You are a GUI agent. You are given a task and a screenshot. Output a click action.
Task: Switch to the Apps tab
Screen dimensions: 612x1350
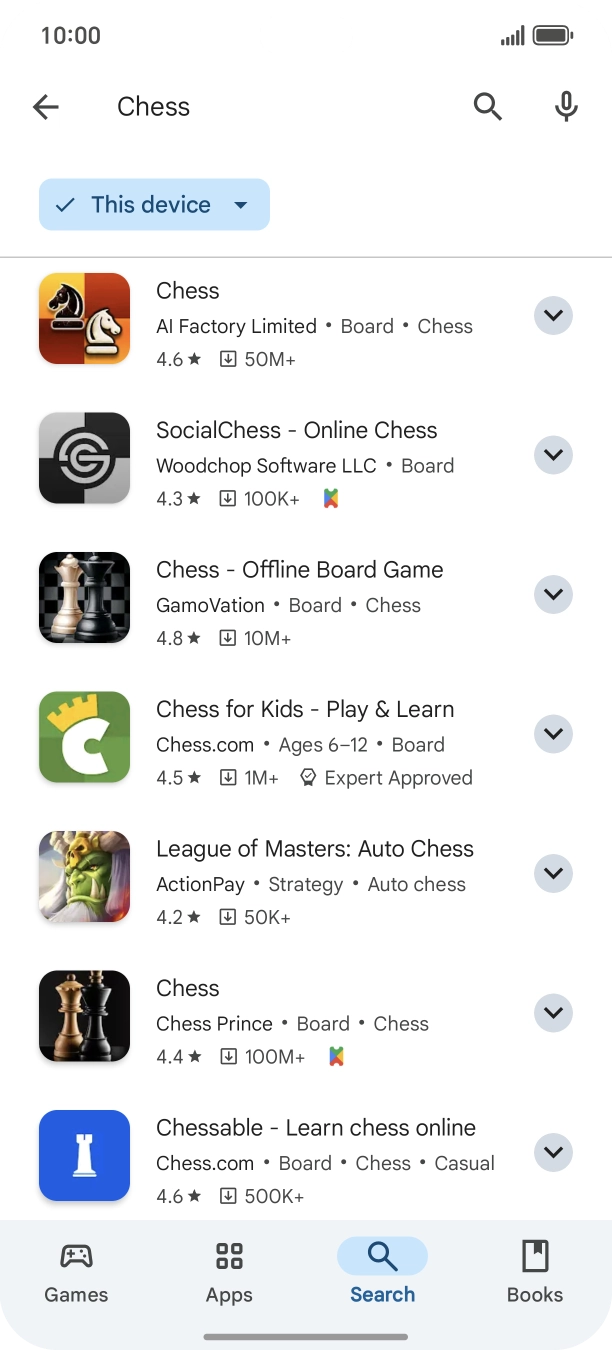click(x=229, y=1272)
